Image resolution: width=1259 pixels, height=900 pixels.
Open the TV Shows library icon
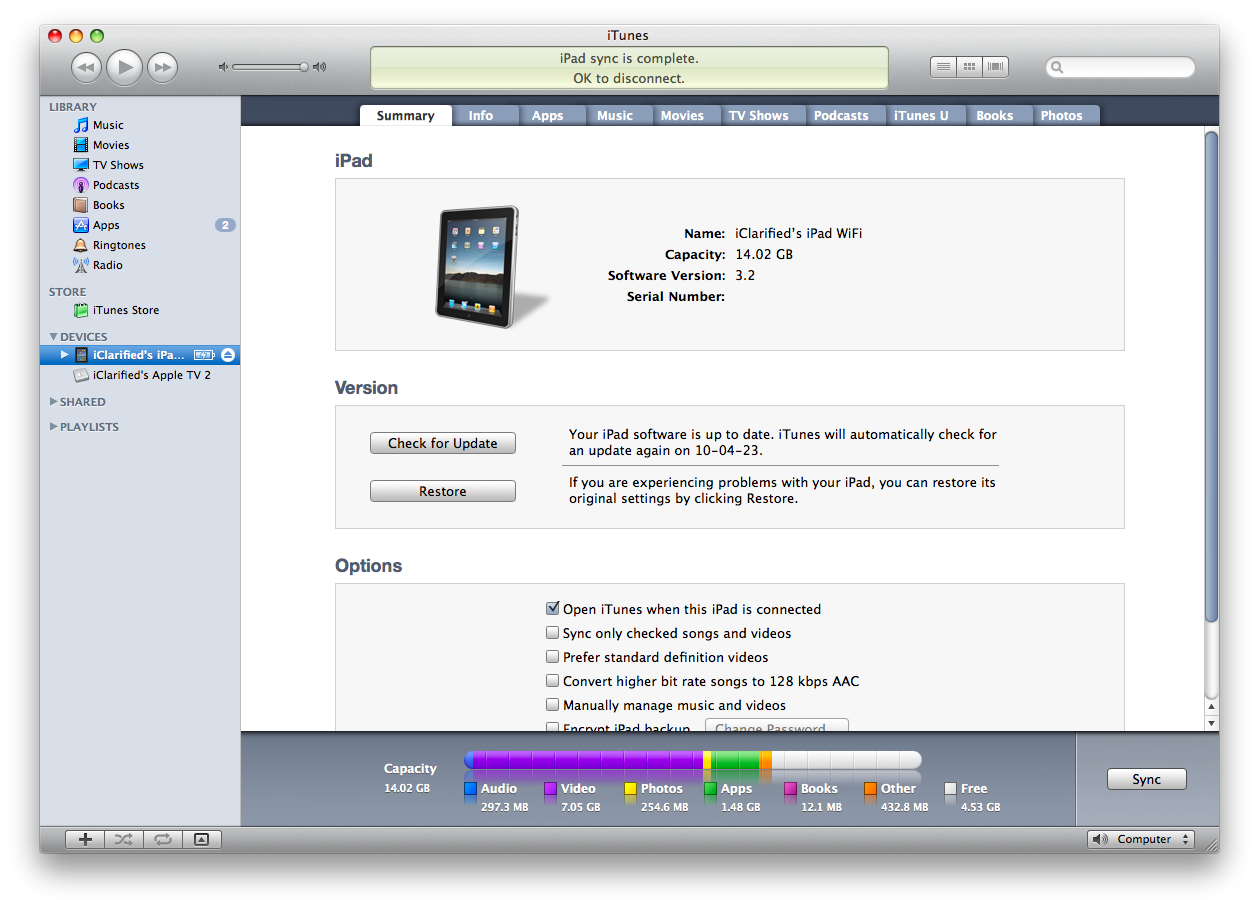point(81,165)
